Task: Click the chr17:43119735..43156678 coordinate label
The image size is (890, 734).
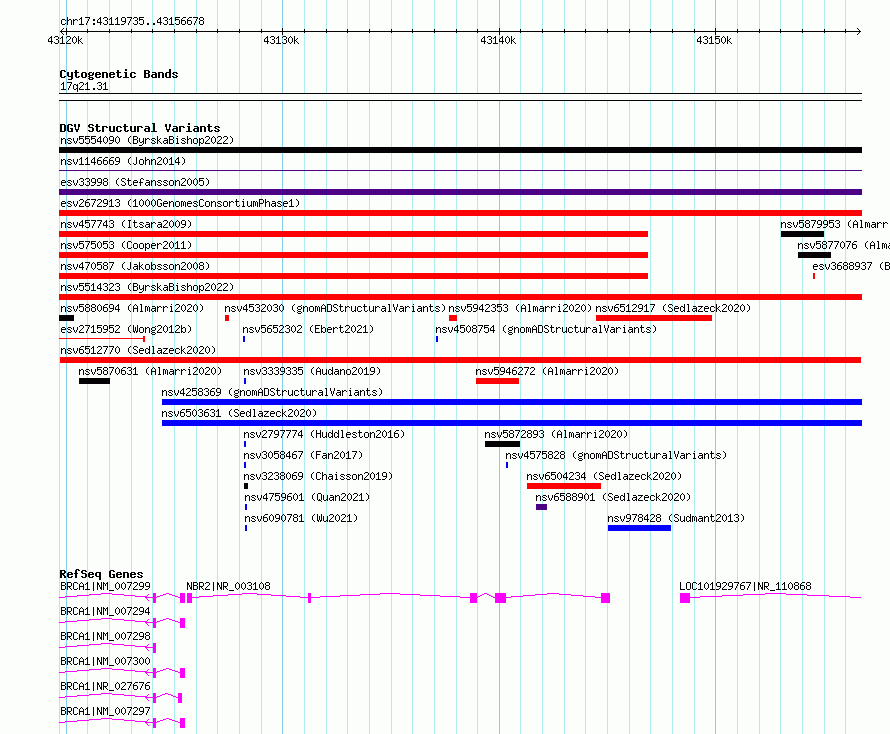Action: tap(132, 22)
